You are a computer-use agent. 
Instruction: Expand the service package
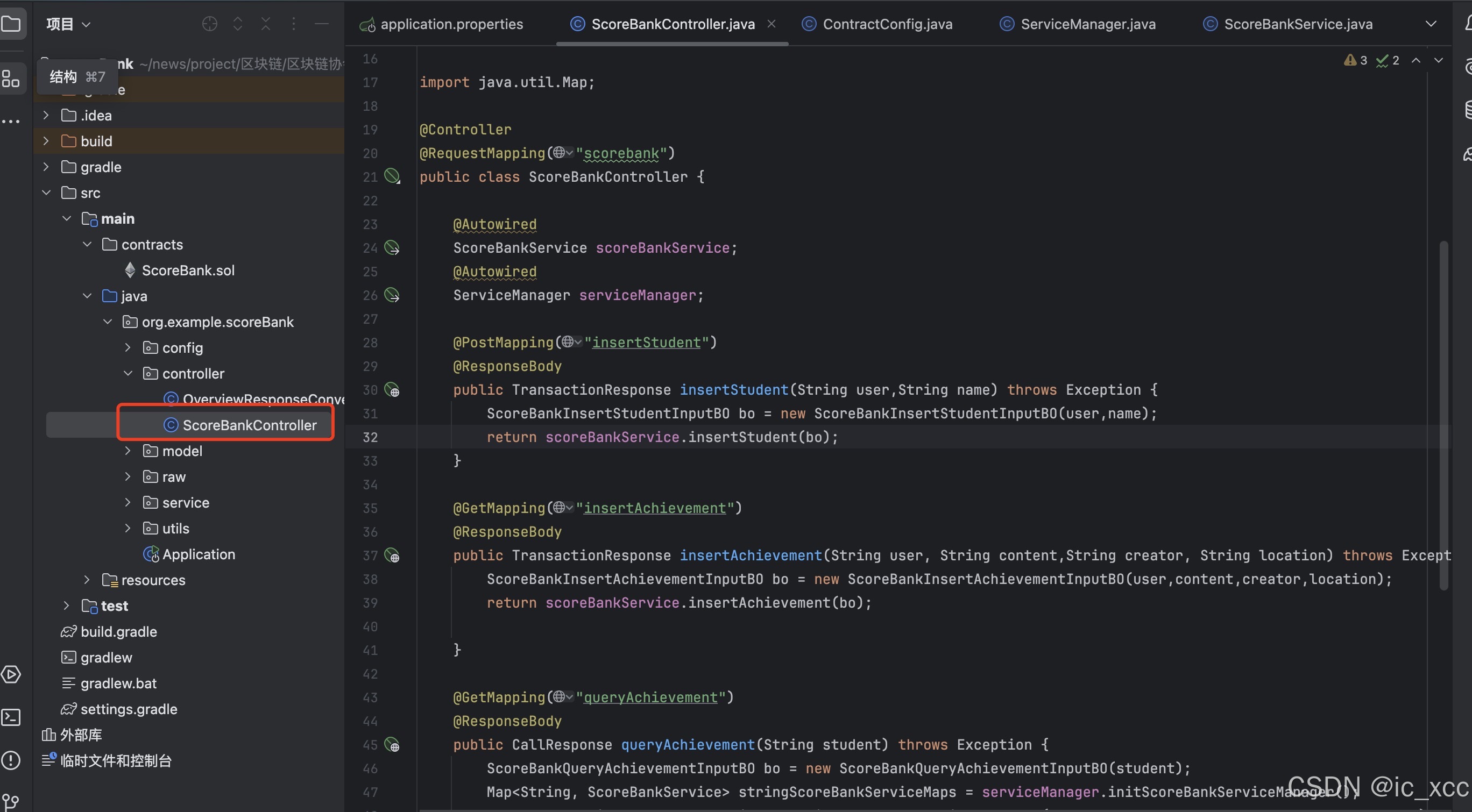point(128,502)
